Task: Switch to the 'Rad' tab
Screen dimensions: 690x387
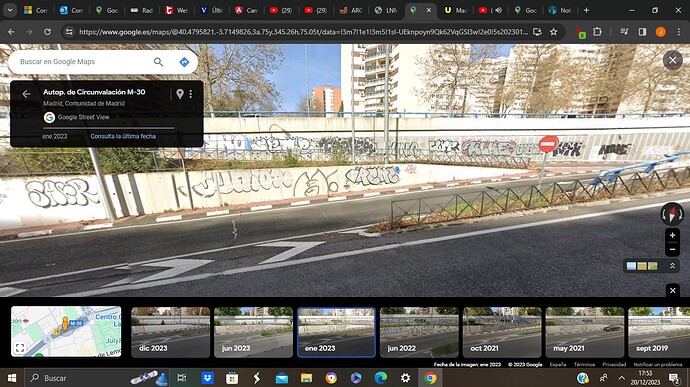Action: [x=142, y=10]
